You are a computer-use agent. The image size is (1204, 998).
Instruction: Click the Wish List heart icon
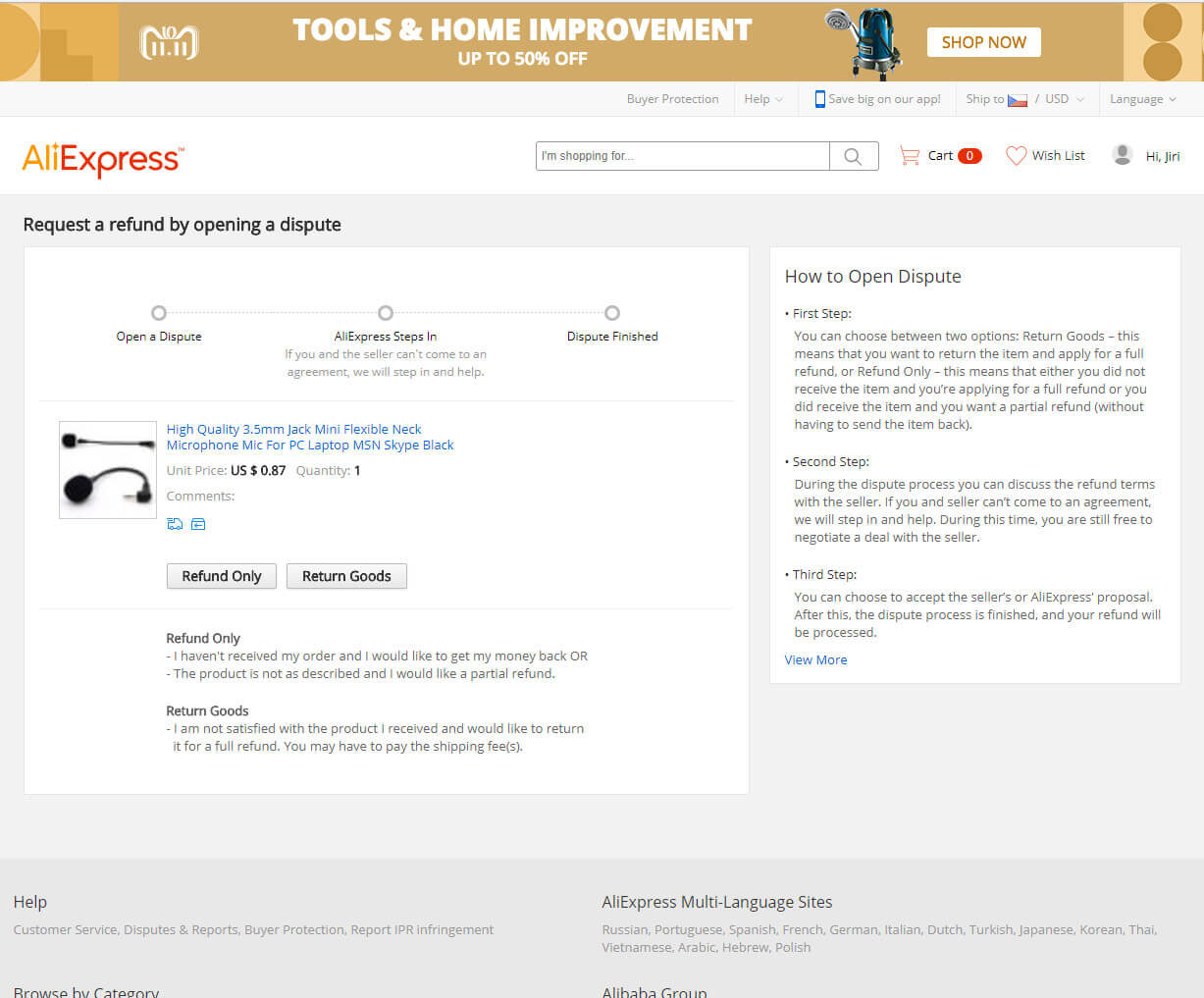[1016, 156]
